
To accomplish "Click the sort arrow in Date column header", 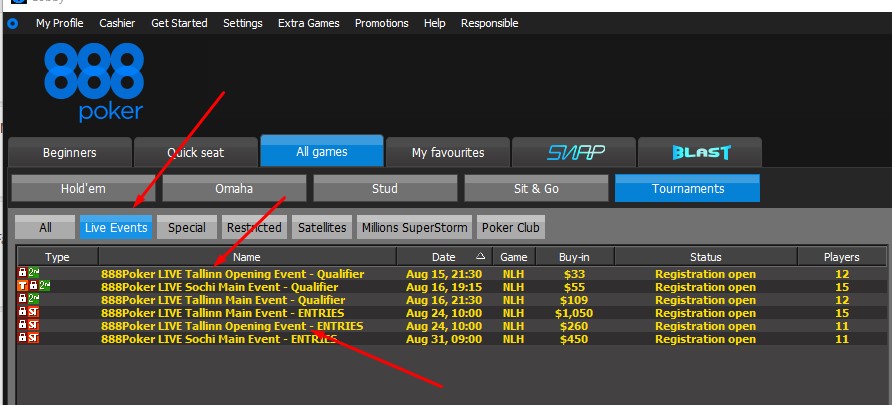I will coord(481,257).
